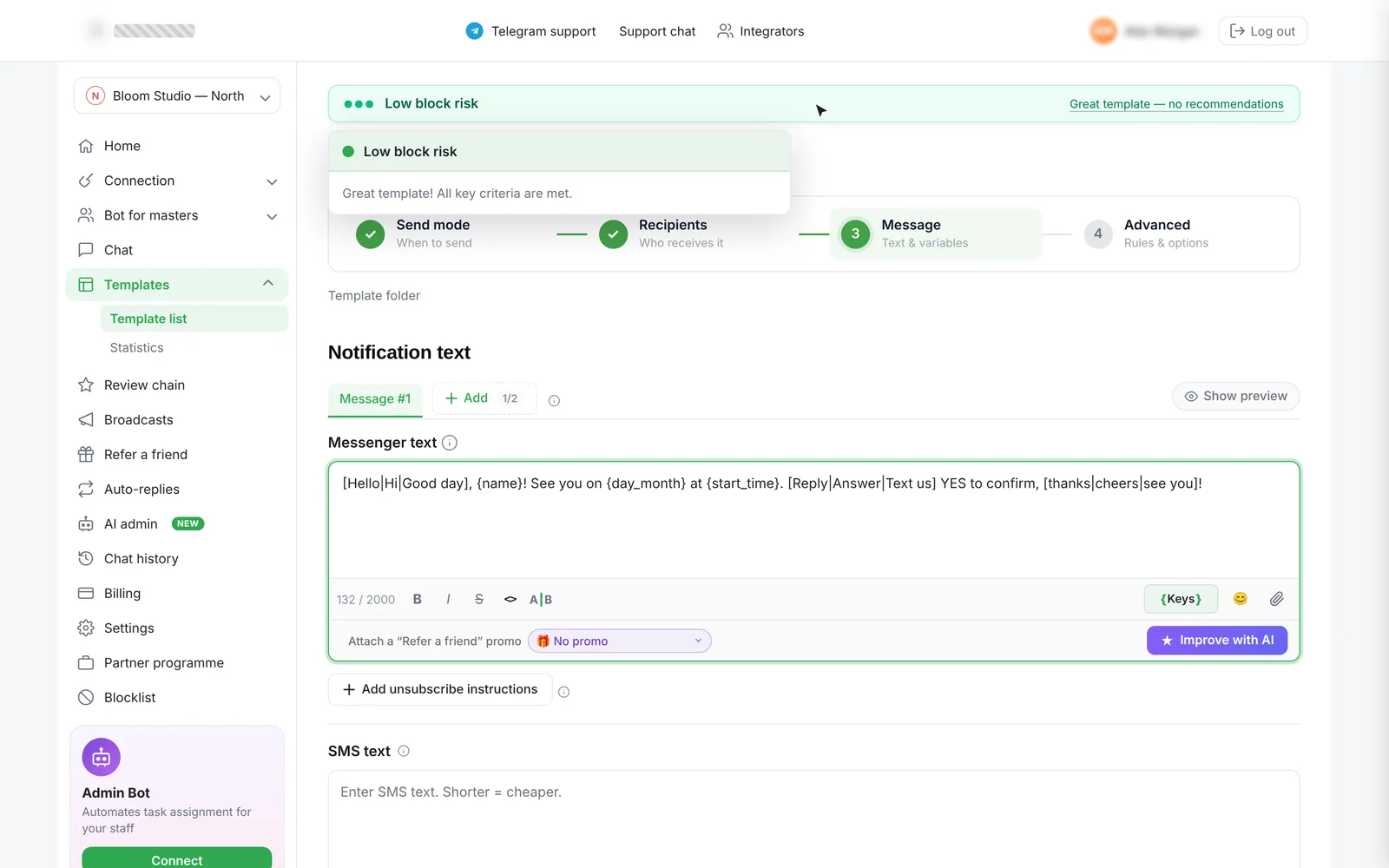1389x868 pixels.
Task: Insert A|B text variant
Action: 541,599
